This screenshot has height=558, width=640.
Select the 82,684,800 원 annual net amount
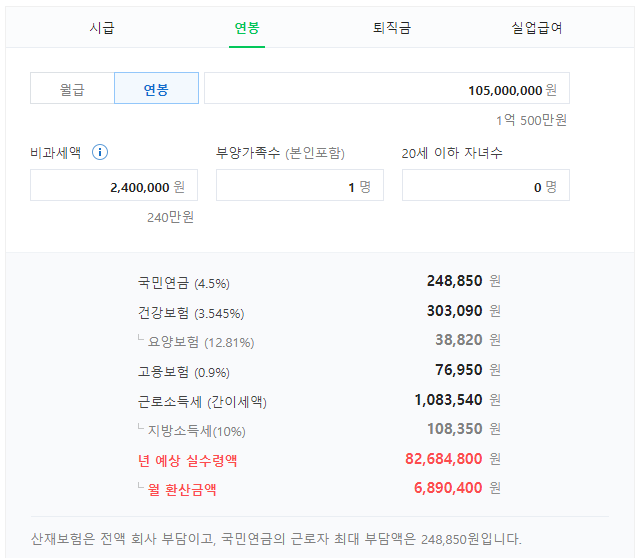[x=453, y=459]
